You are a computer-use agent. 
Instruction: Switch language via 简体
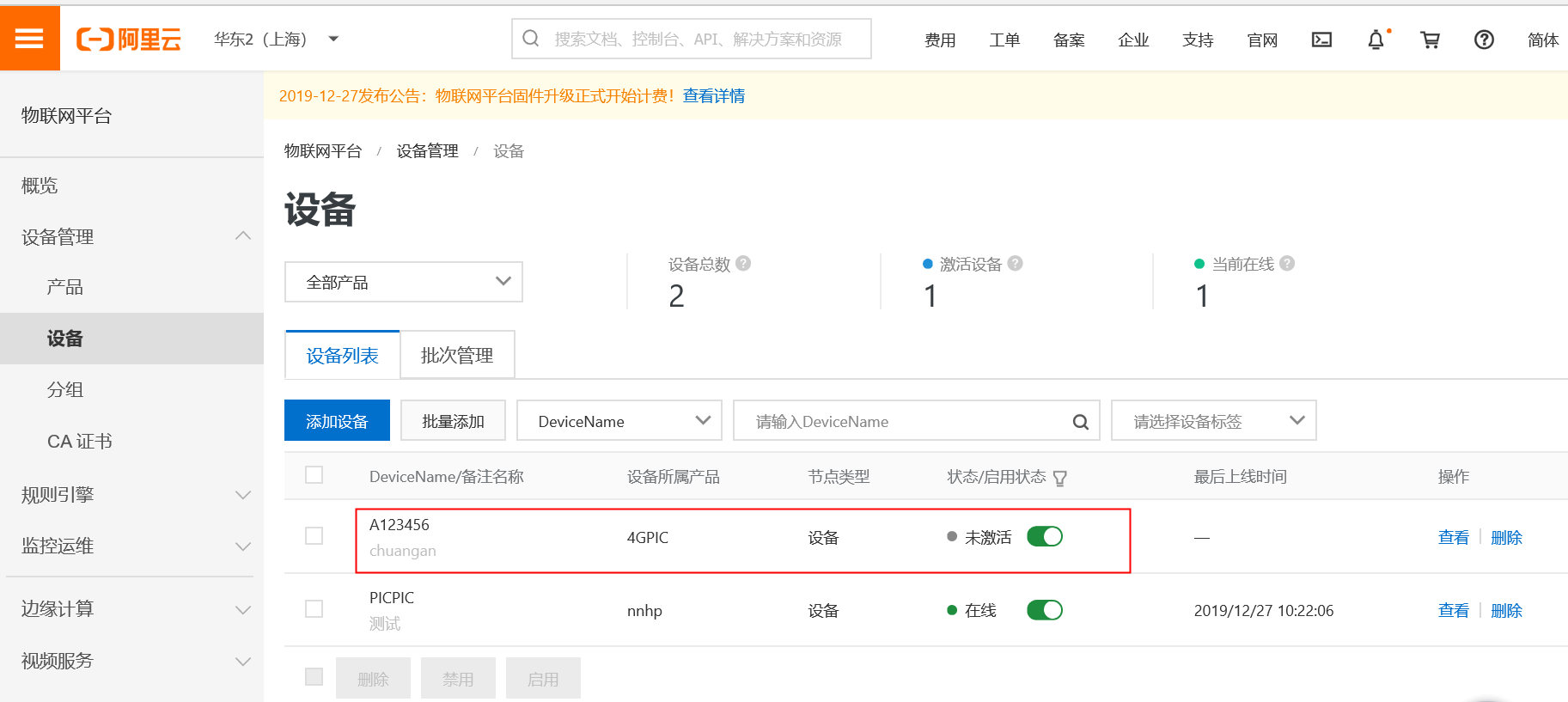point(1543,40)
